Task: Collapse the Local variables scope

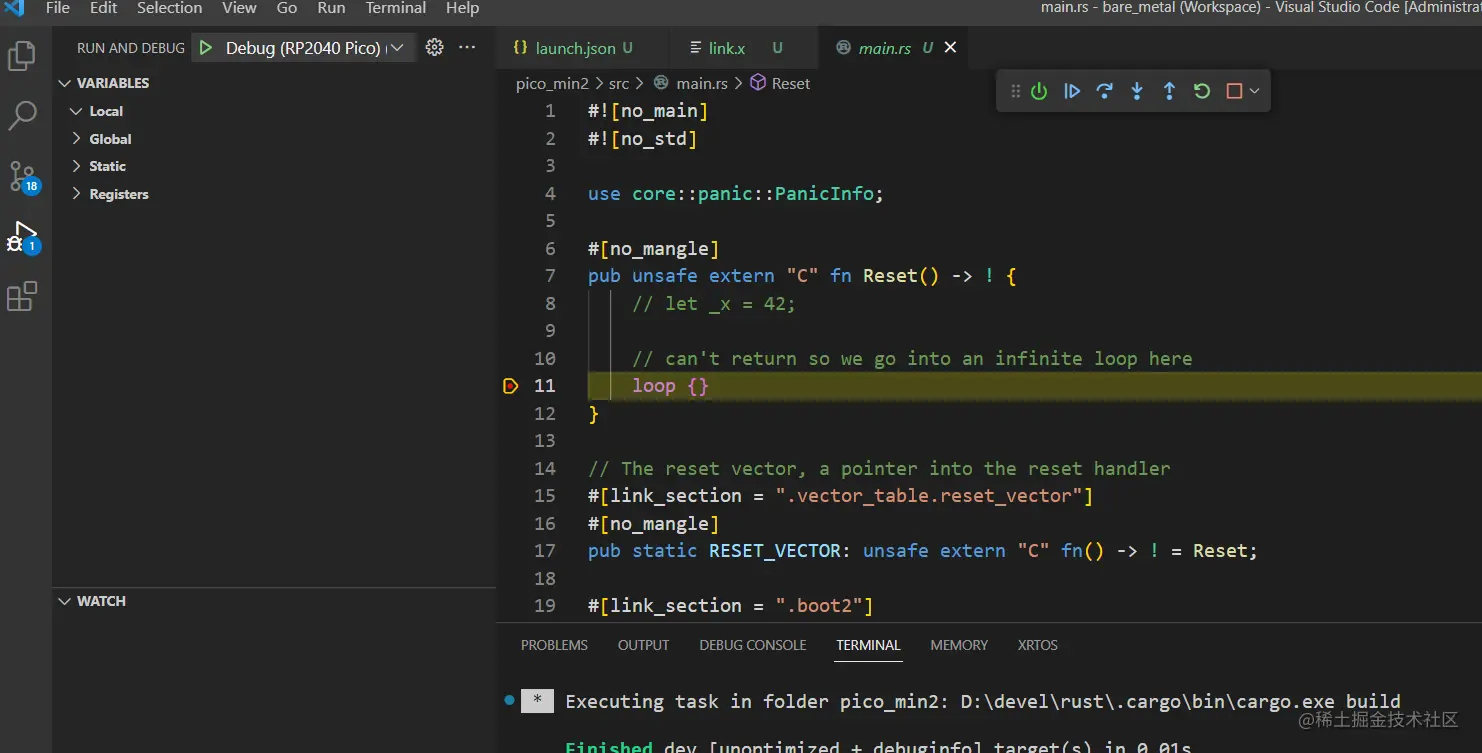Action: click(x=77, y=111)
